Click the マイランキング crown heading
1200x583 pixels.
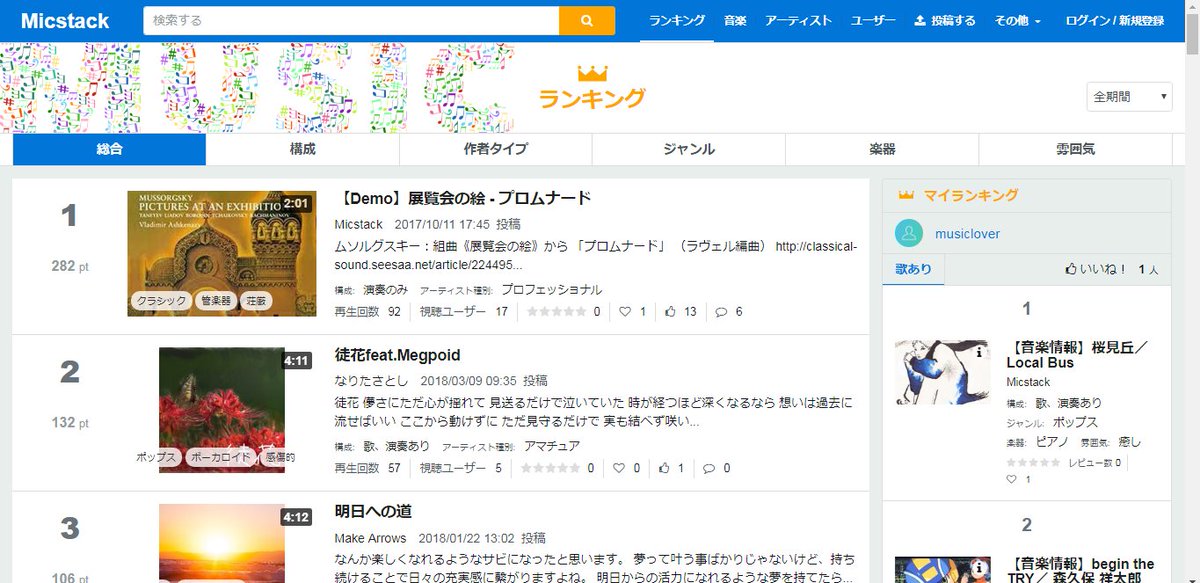(959, 195)
